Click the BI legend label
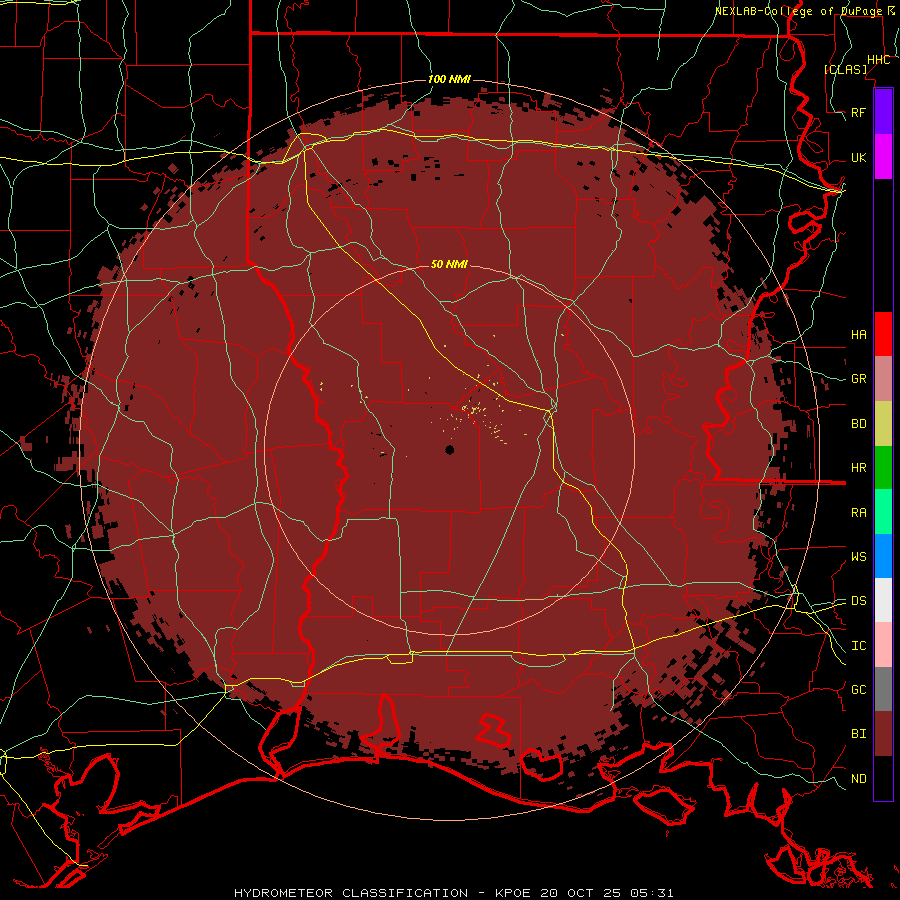The width and height of the screenshot is (900, 900). 859,734
